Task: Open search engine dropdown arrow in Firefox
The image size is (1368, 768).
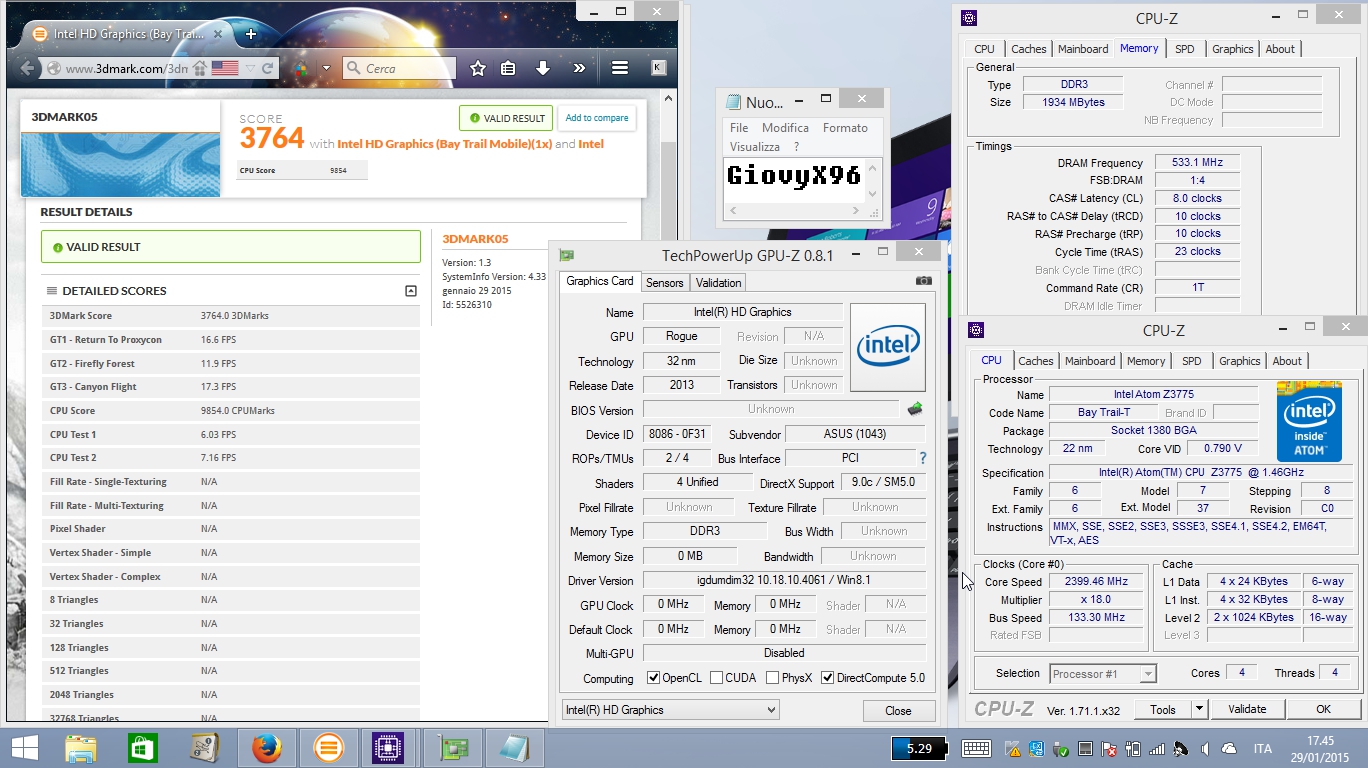Action: pos(326,68)
